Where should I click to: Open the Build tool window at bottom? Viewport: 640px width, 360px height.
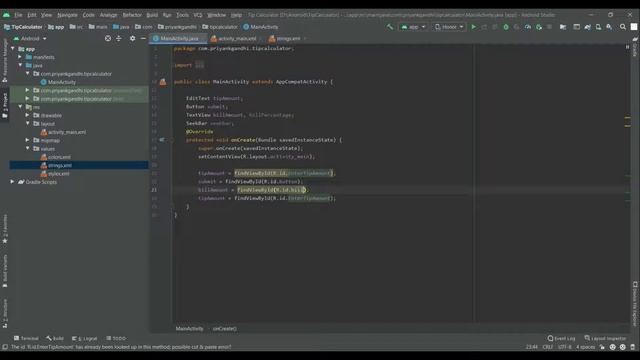(x=55, y=338)
